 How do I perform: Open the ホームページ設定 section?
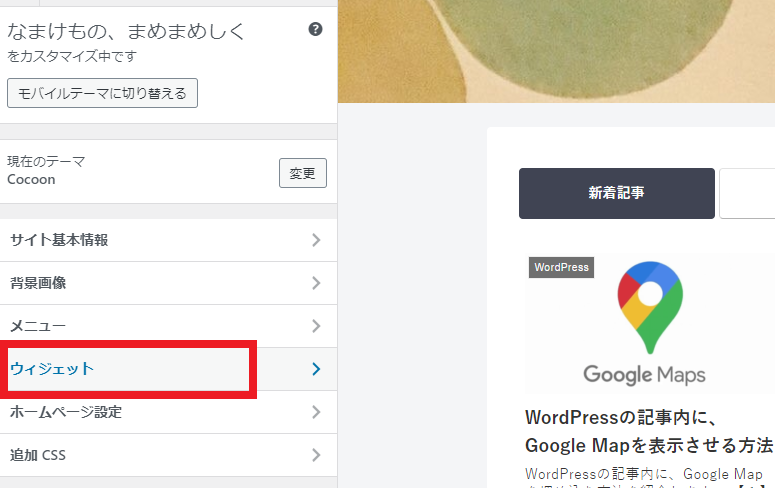(x=169, y=412)
